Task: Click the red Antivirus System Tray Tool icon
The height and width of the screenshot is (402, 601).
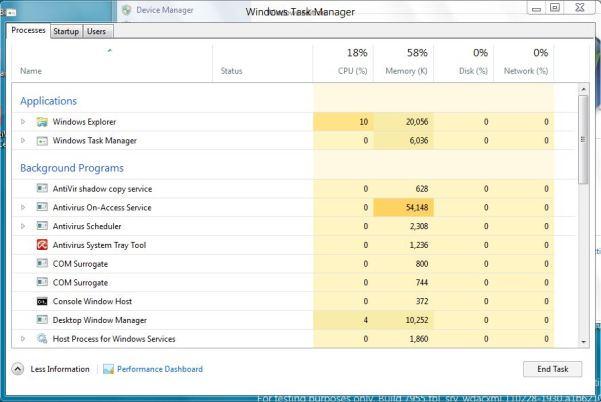Action: click(x=42, y=244)
